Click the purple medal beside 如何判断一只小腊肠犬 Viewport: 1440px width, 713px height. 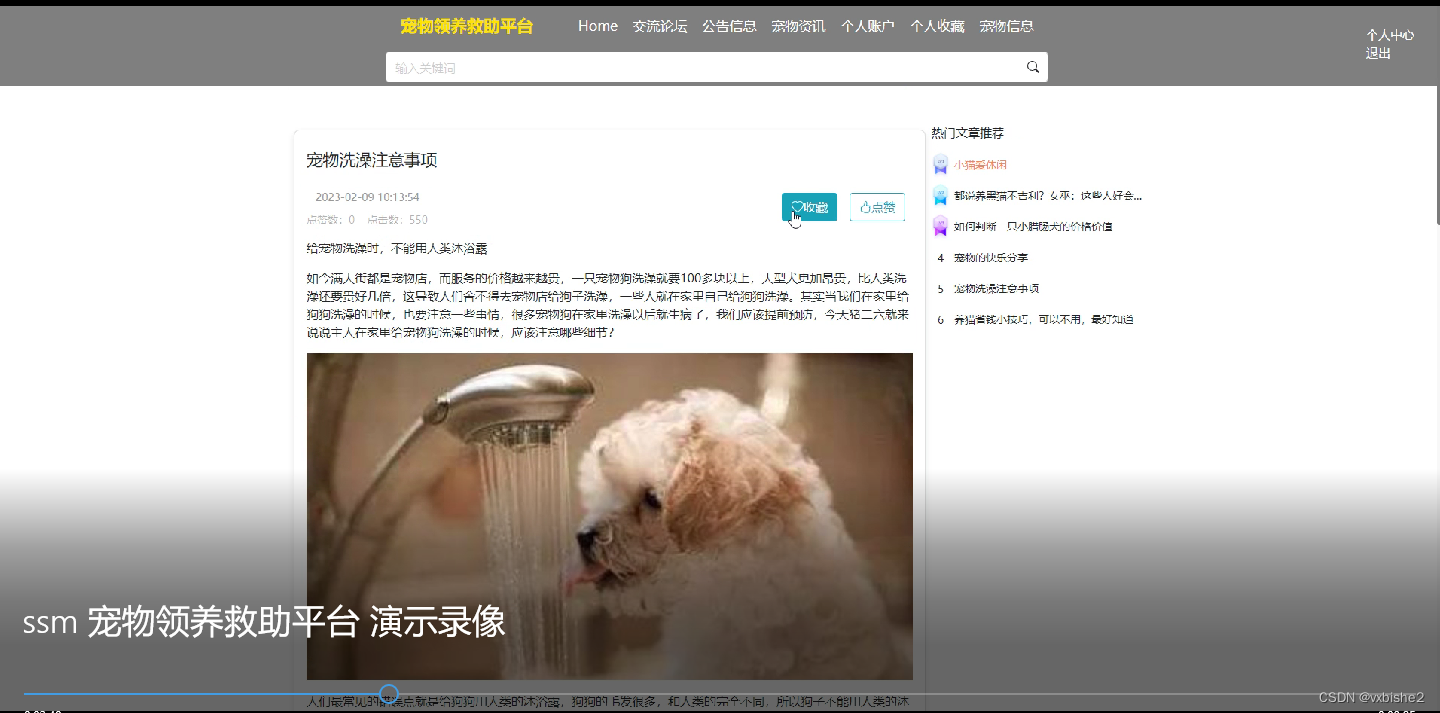coord(940,226)
